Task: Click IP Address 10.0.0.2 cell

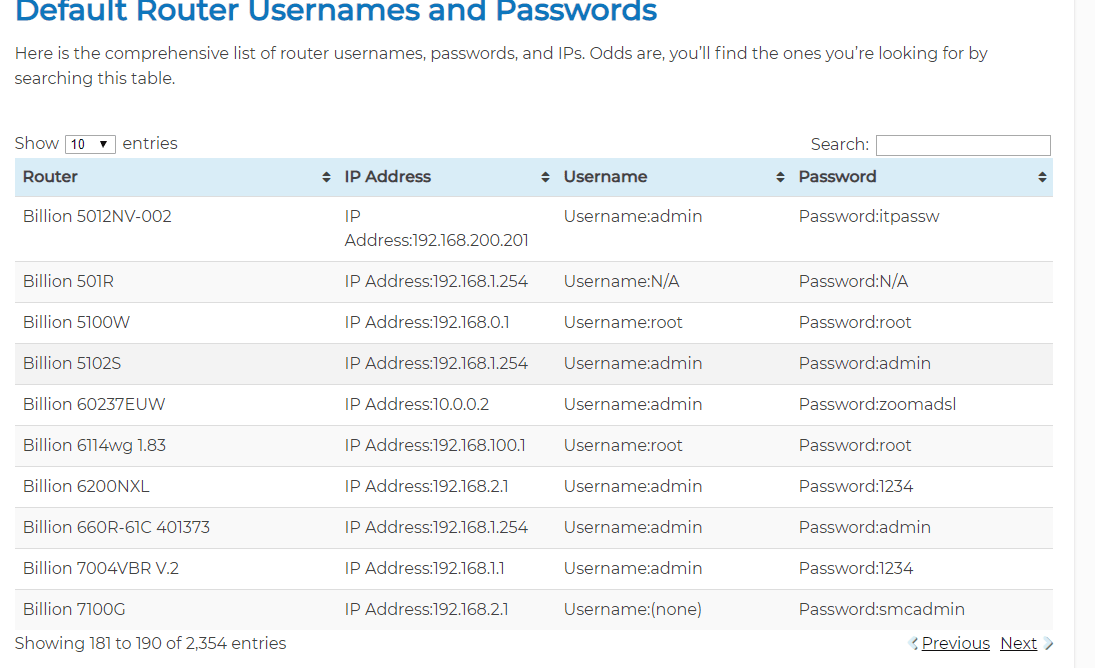Action: pyautogui.click(x=446, y=405)
